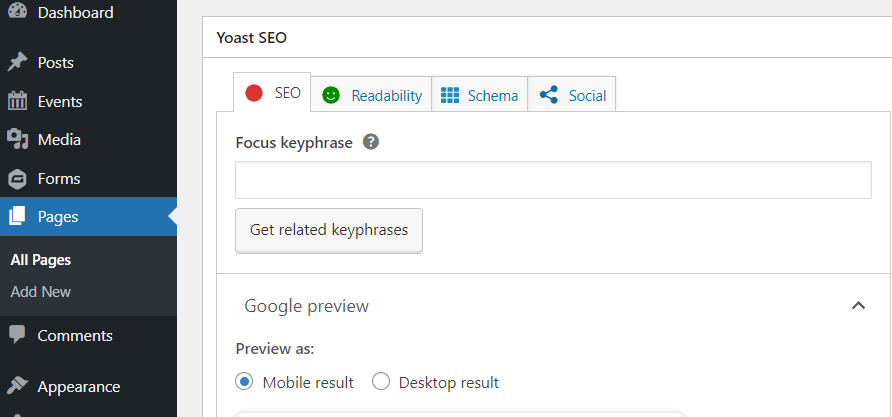This screenshot has width=892, height=417.
Task: Click the Posts pushpin icon
Action: (x=18, y=63)
